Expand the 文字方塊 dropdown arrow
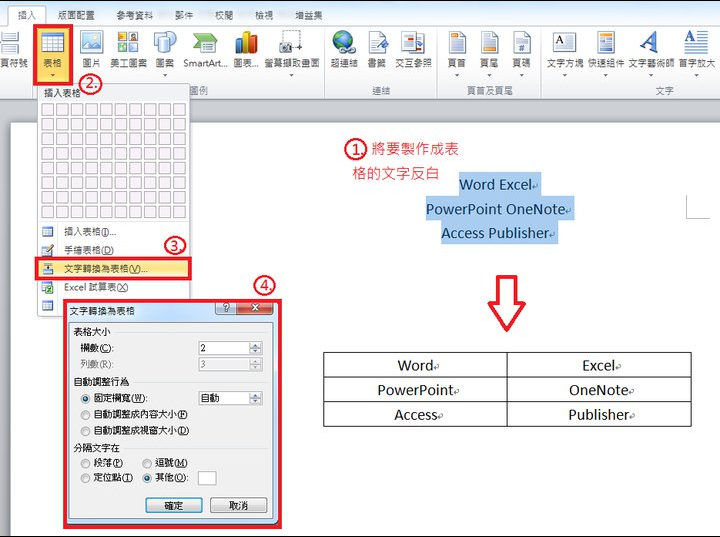 564,75
